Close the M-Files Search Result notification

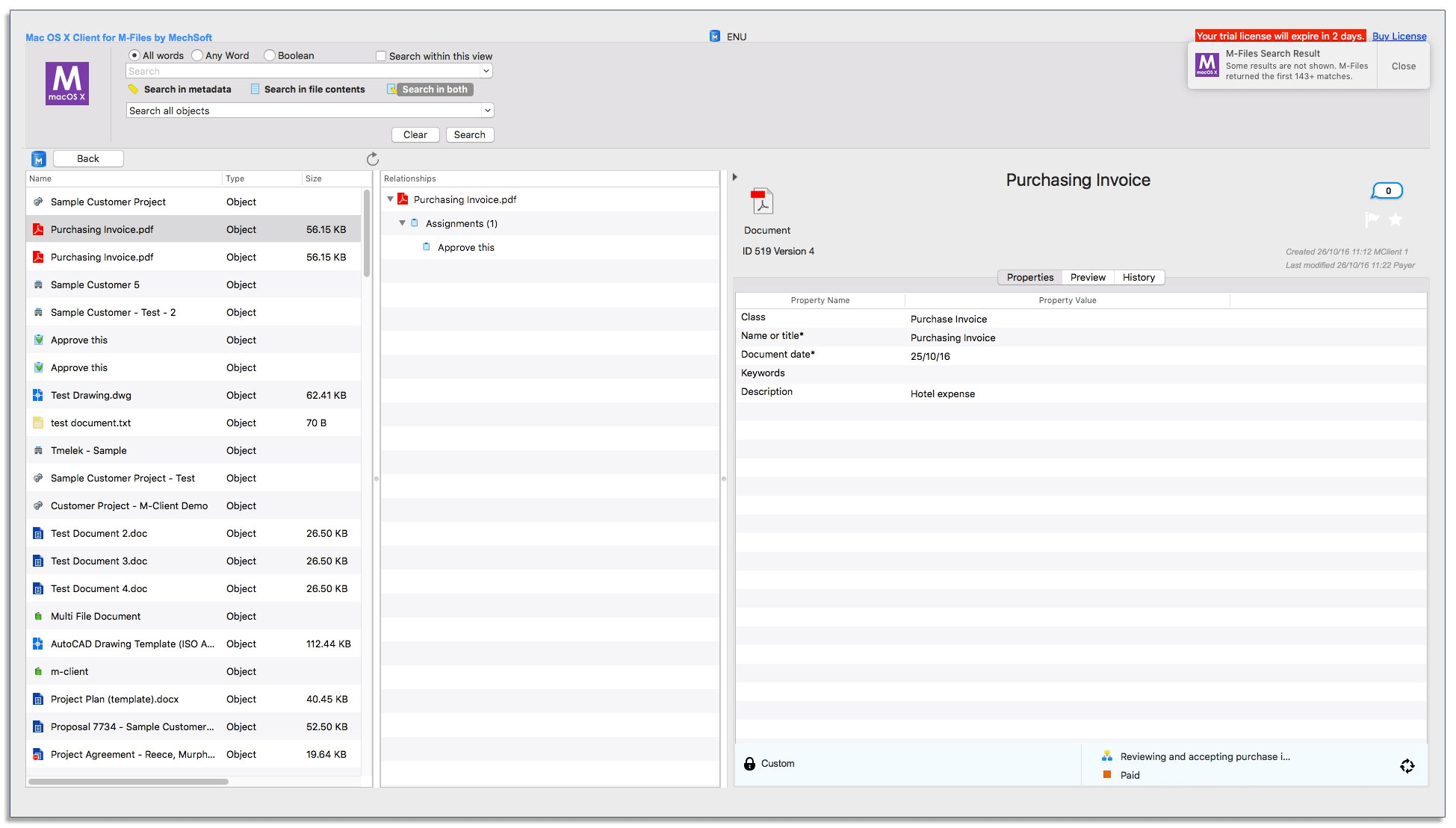1403,66
